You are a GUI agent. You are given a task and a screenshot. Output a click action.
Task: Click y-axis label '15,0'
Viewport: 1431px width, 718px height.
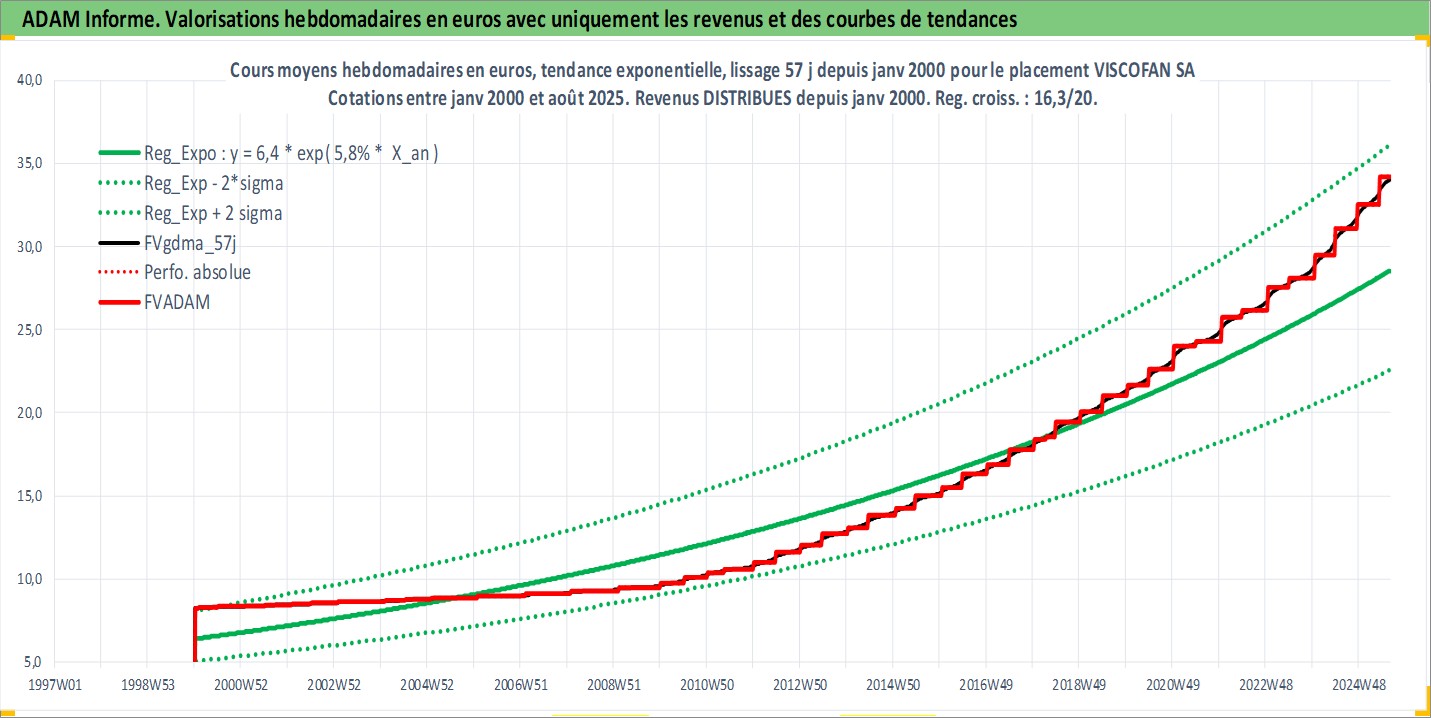point(32,496)
